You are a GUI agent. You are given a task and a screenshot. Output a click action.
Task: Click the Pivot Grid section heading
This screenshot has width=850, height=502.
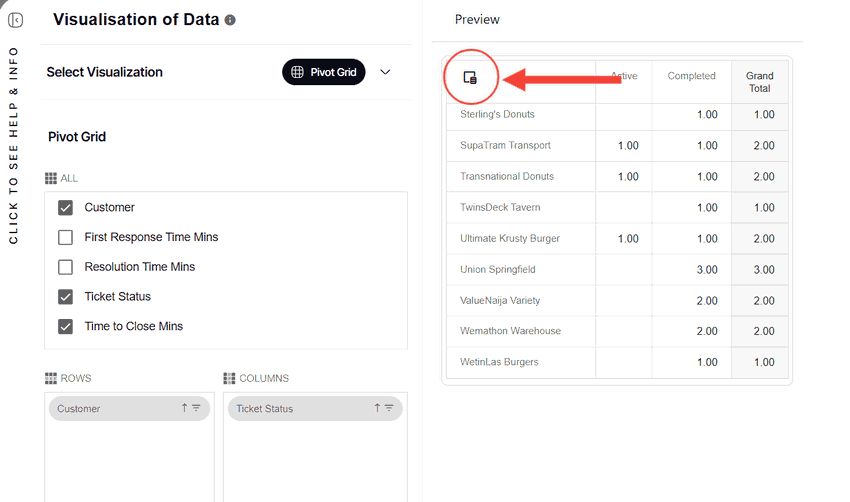click(x=77, y=137)
